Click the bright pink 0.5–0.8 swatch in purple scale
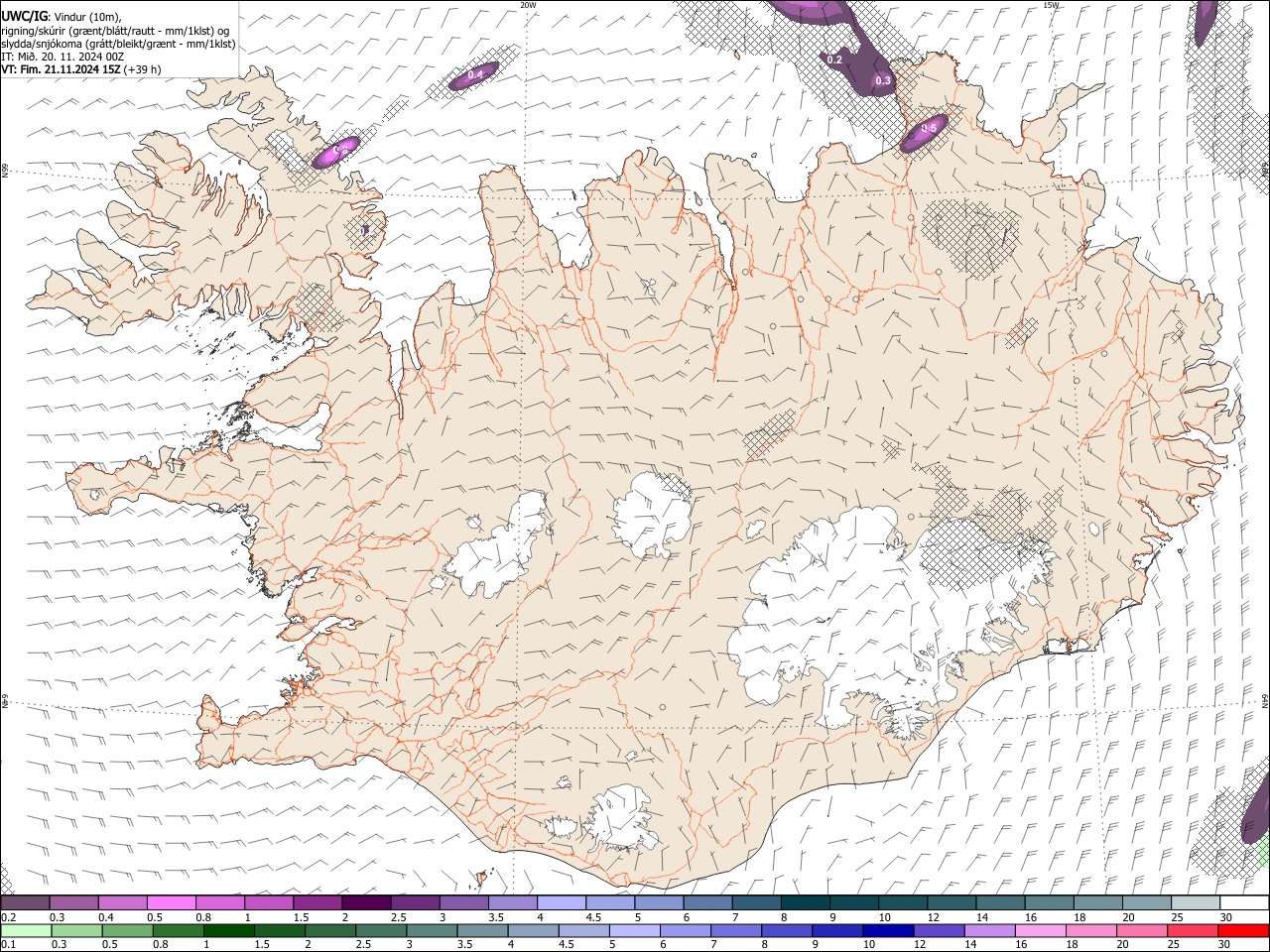1270x952 pixels. 171,902
